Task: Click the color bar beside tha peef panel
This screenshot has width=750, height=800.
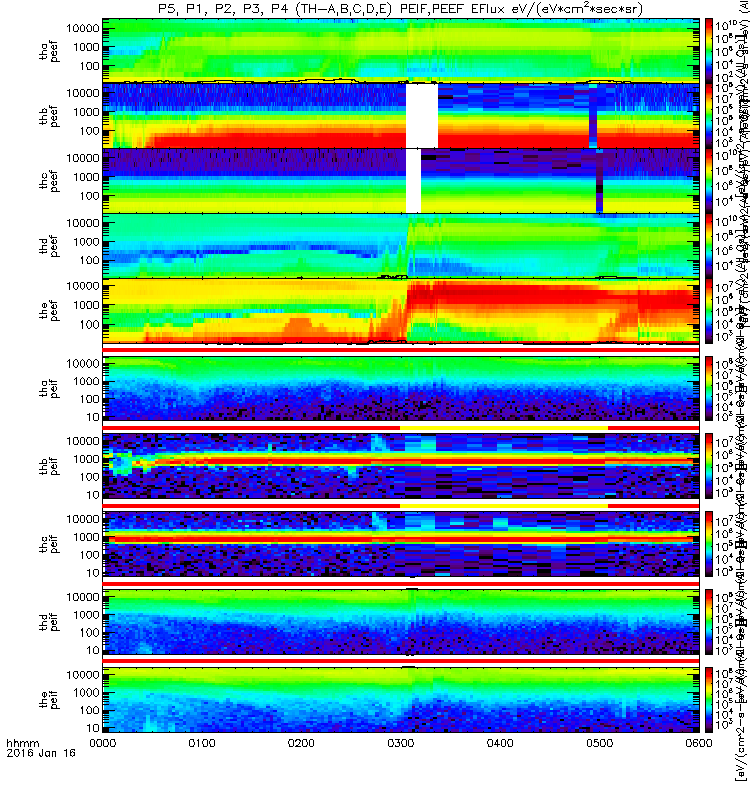Action: [709, 51]
